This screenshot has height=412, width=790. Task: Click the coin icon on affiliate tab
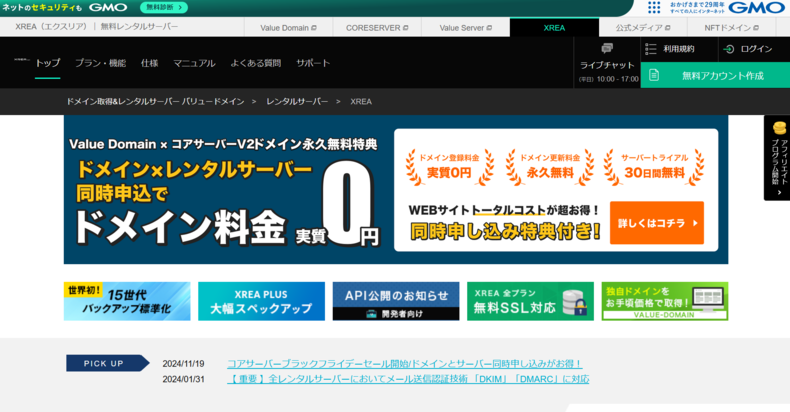(x=779, y=127)
